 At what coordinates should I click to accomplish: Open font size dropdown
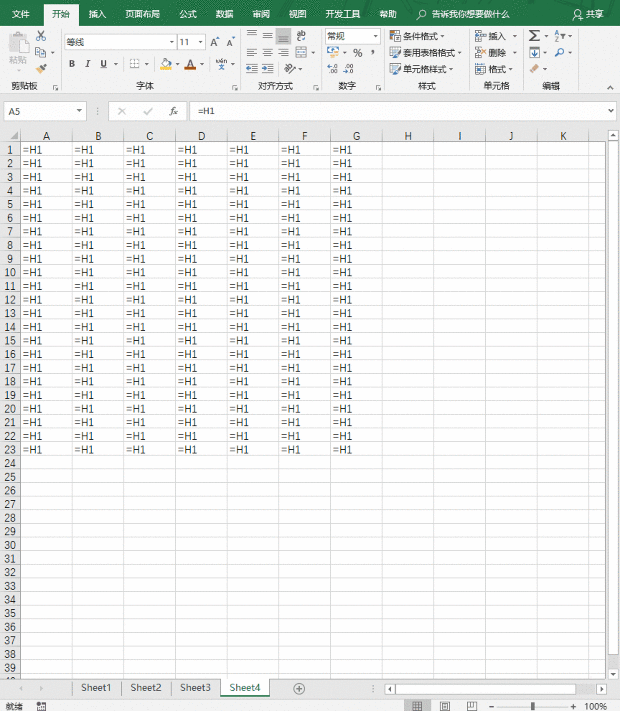point(200,42)
